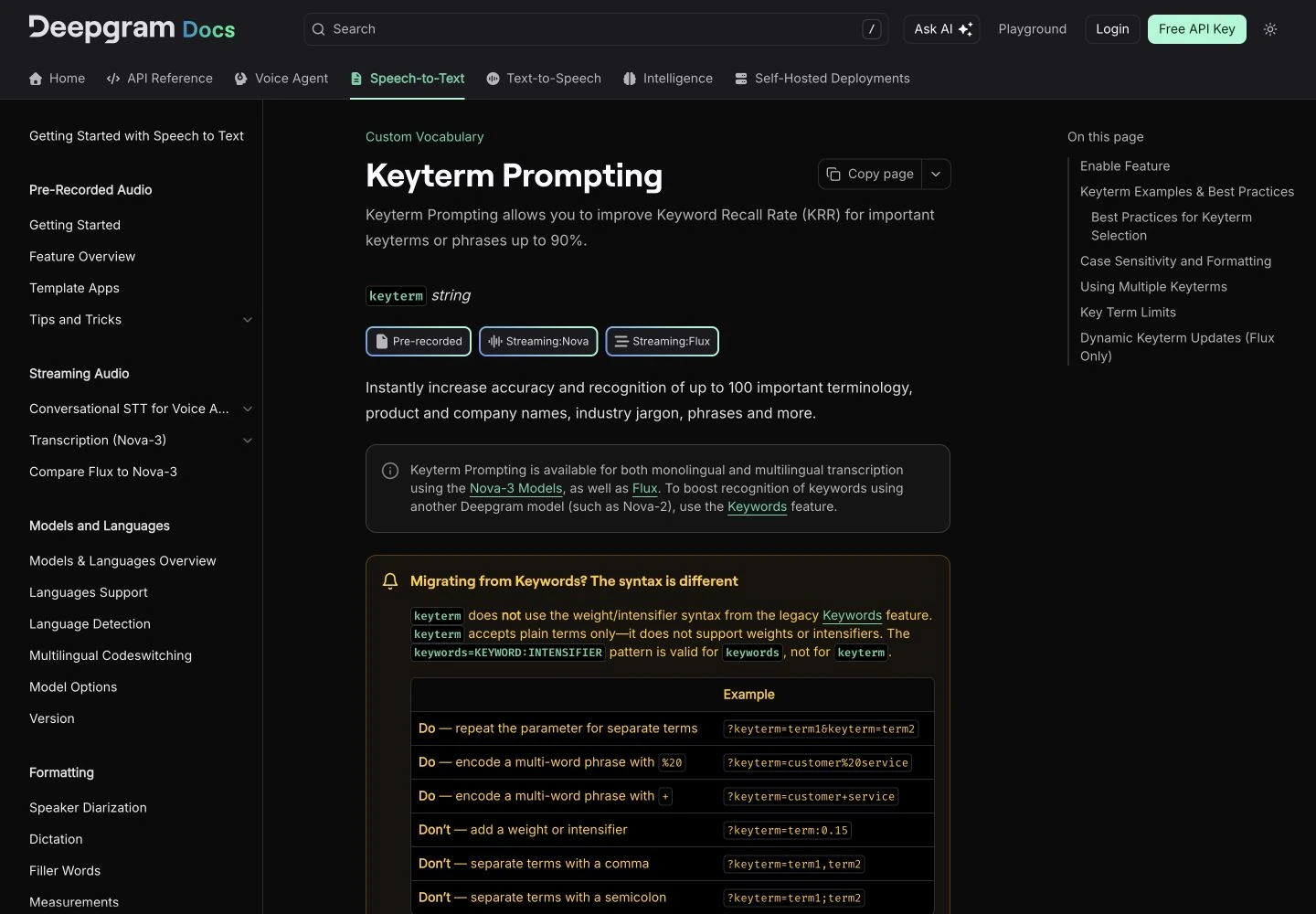Click the search magnifier icon
The image size is (1316, 914).
pos(319,29)
